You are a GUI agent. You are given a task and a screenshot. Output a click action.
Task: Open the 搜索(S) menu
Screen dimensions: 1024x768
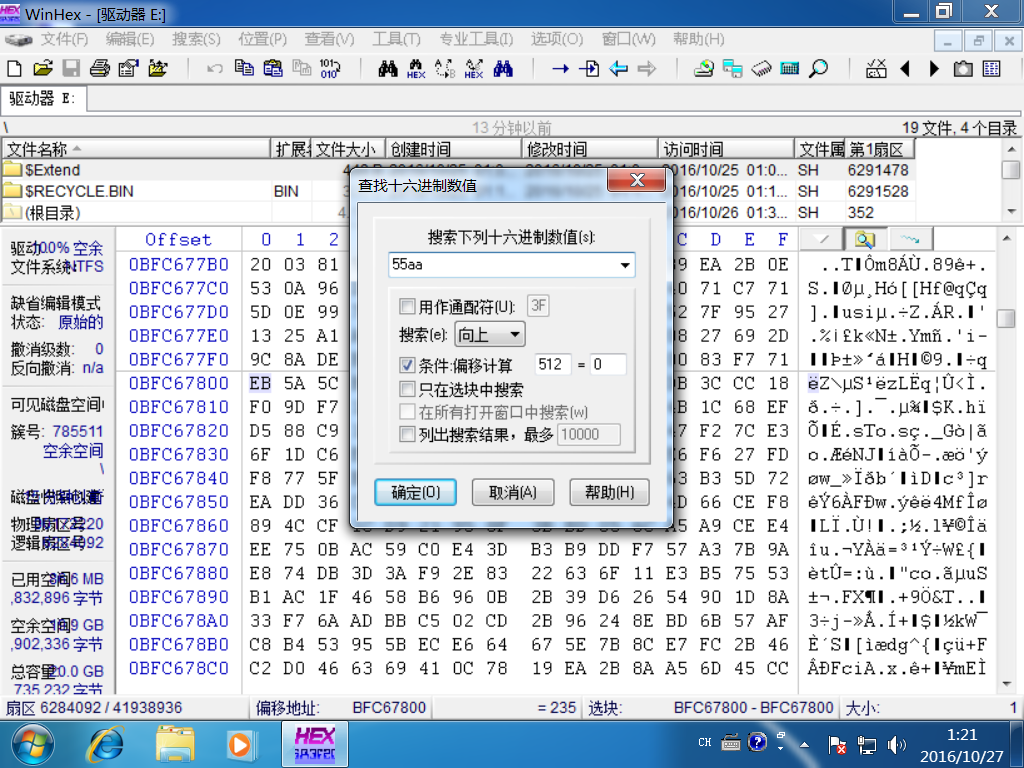tap(196, 39)
